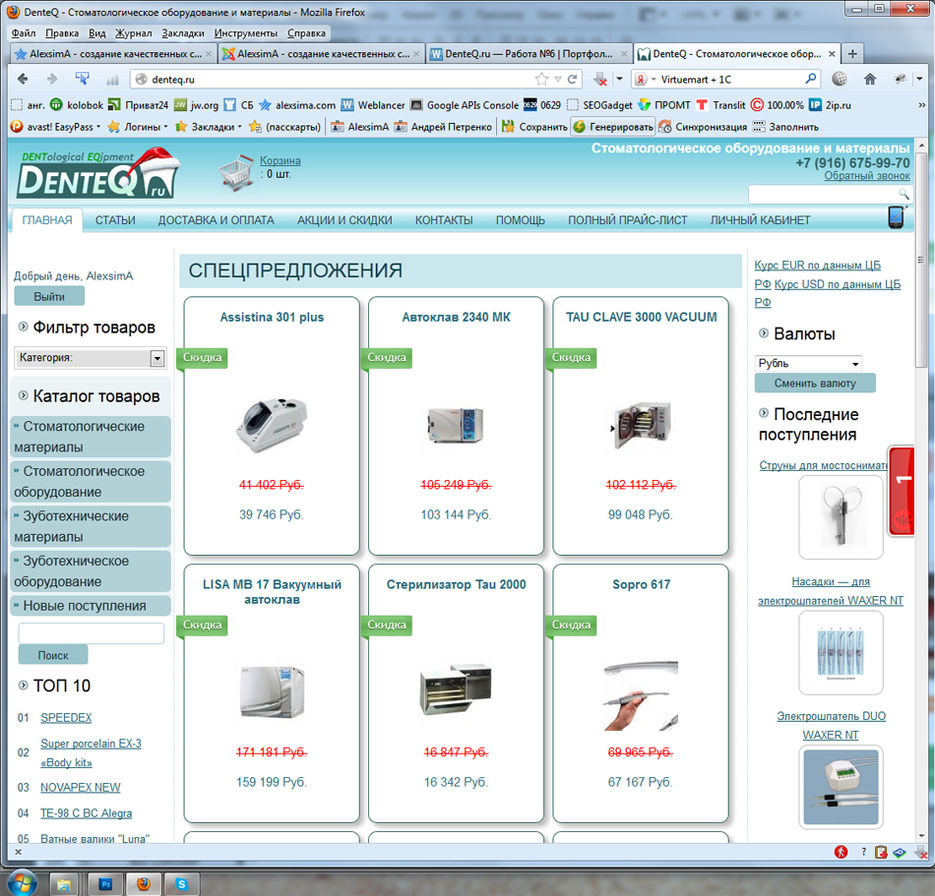
Task: Click the page vertical scrollbar thumb
Action: coord(921,261)
